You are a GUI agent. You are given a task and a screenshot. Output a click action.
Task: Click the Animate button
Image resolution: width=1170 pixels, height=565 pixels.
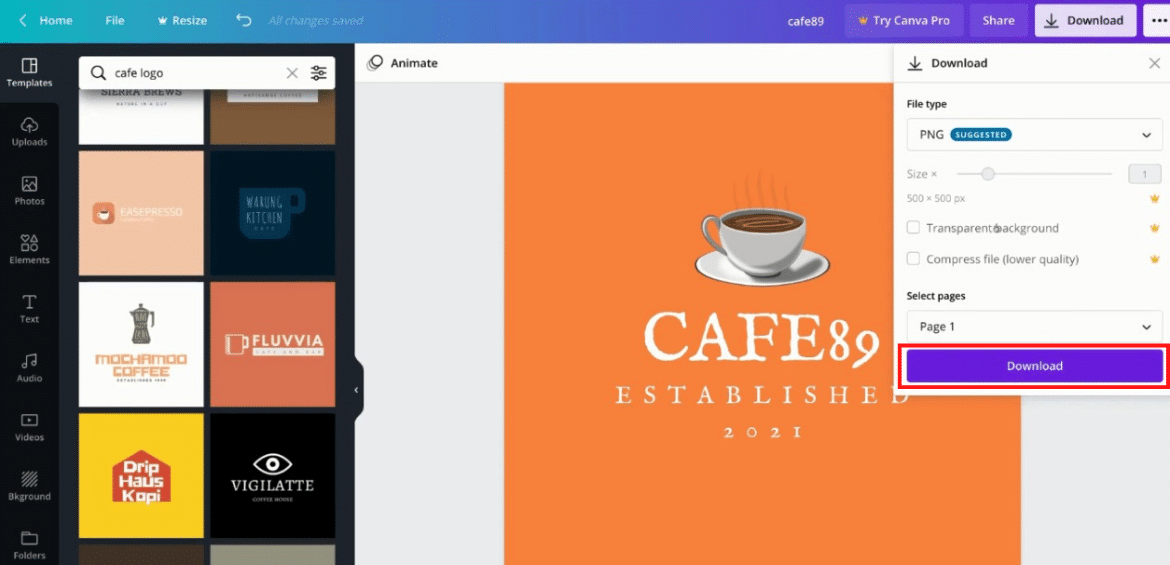click(x=402, y=63)
